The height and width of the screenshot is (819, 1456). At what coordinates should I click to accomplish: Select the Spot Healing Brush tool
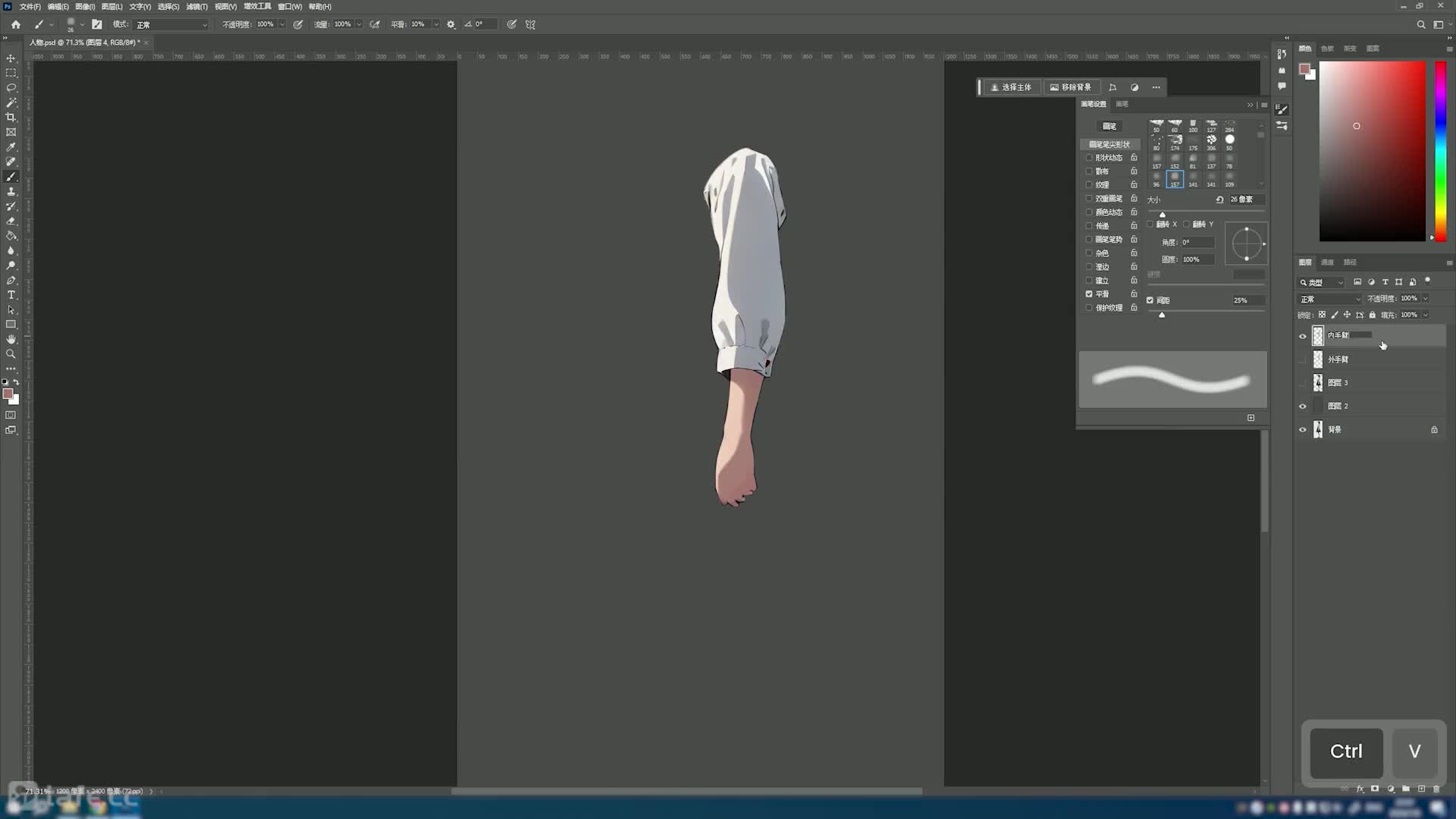coord(11,162)
